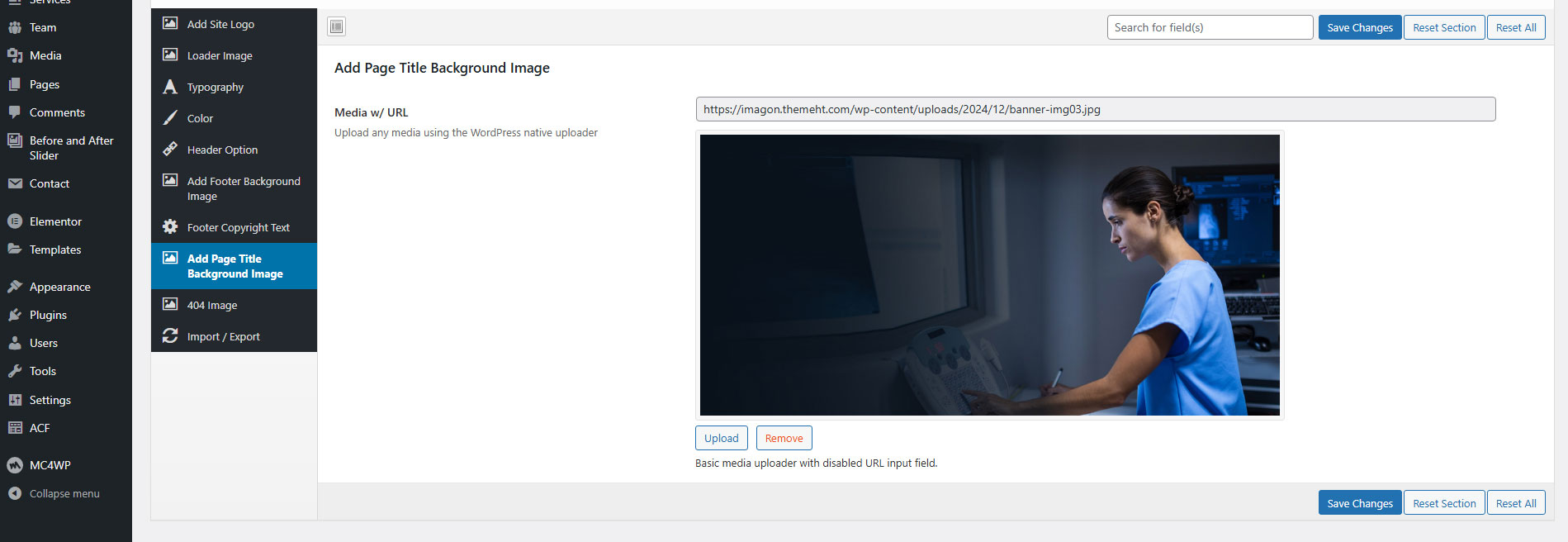1568x542 pixels.
Task: Click the Add Site Logo image icon
Action: pos(170,23)
